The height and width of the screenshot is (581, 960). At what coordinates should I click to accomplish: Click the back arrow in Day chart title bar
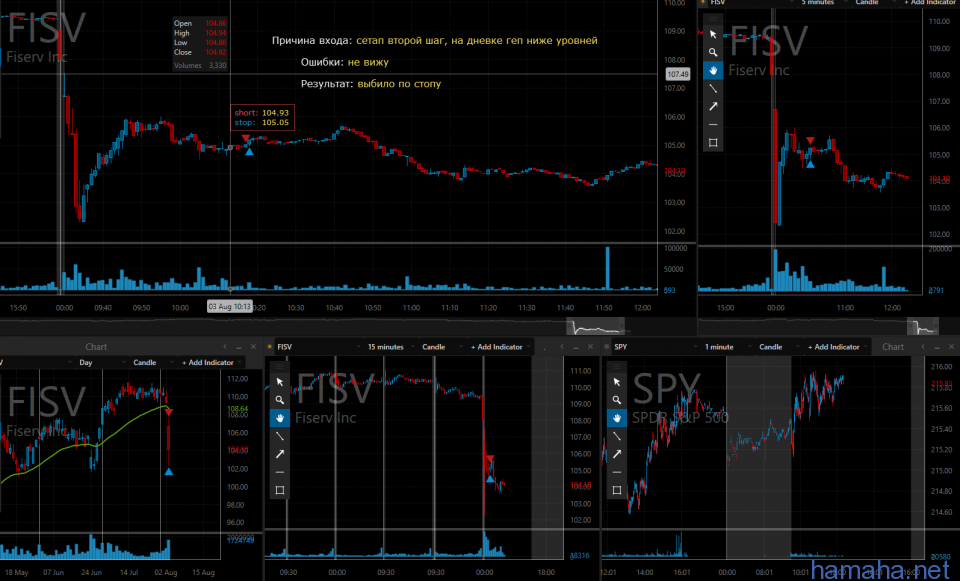pyautogui.click(x=225, y=347)
